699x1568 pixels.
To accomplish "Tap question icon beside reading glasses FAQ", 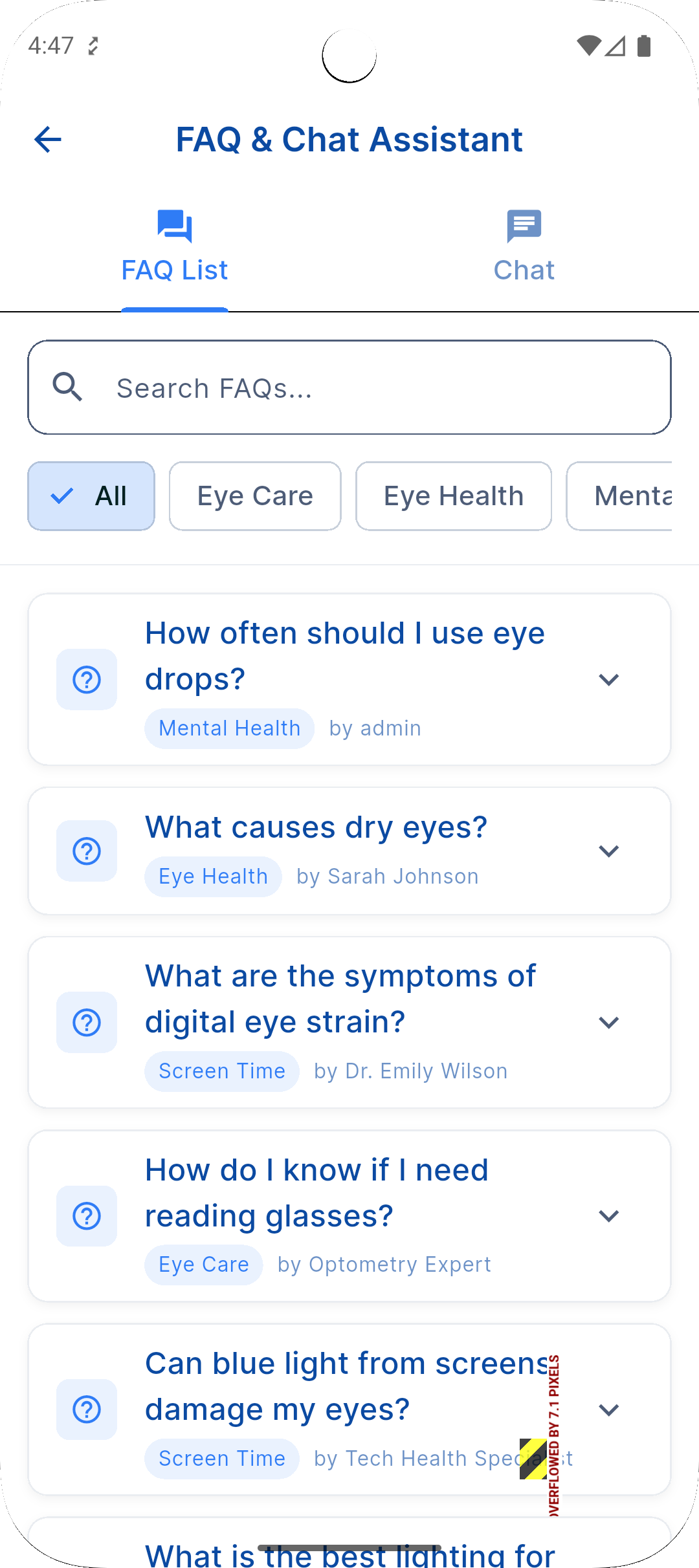I will [x=87, y=1216].
